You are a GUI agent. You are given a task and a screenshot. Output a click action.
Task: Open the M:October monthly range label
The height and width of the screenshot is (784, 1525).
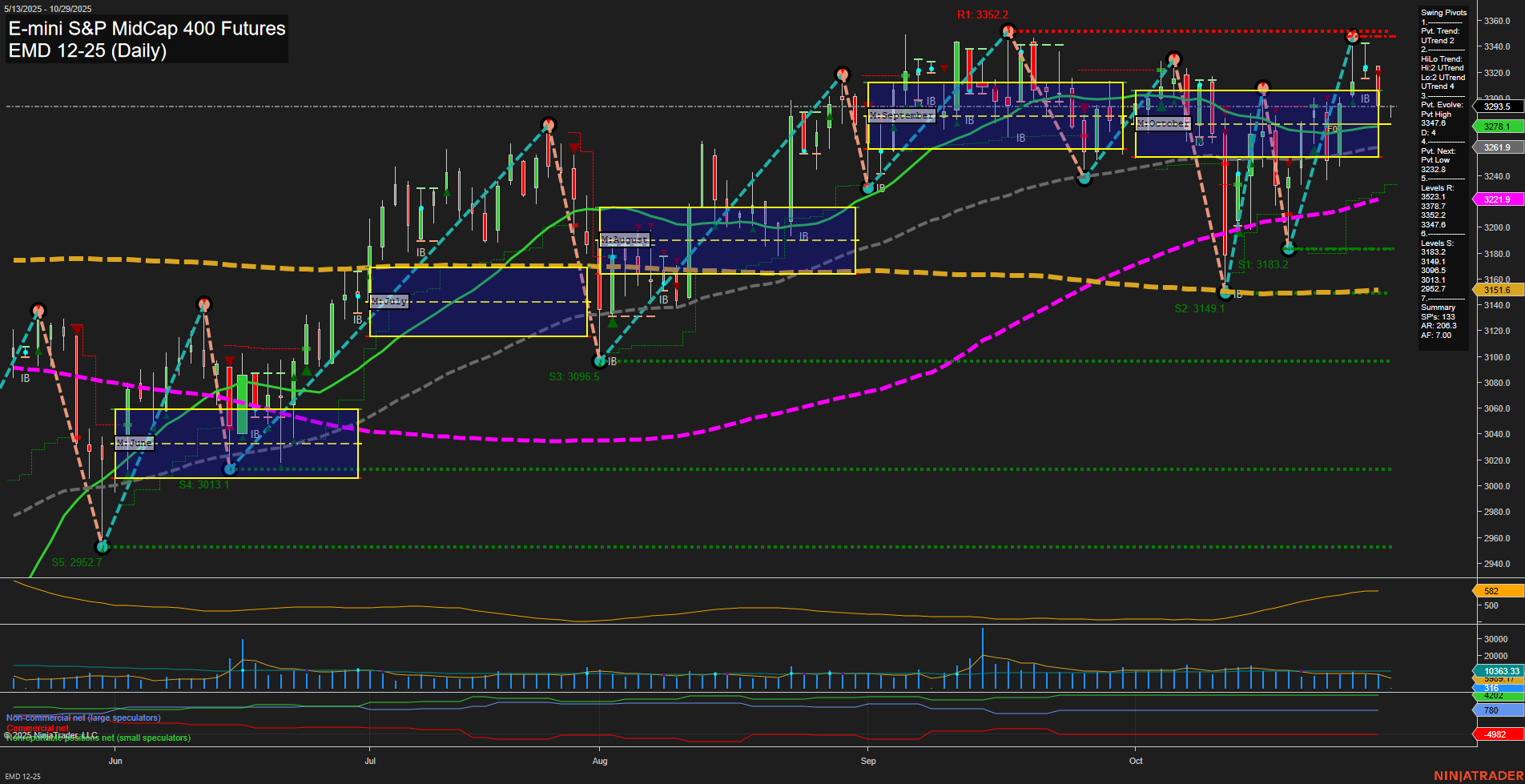(1162, 123)
